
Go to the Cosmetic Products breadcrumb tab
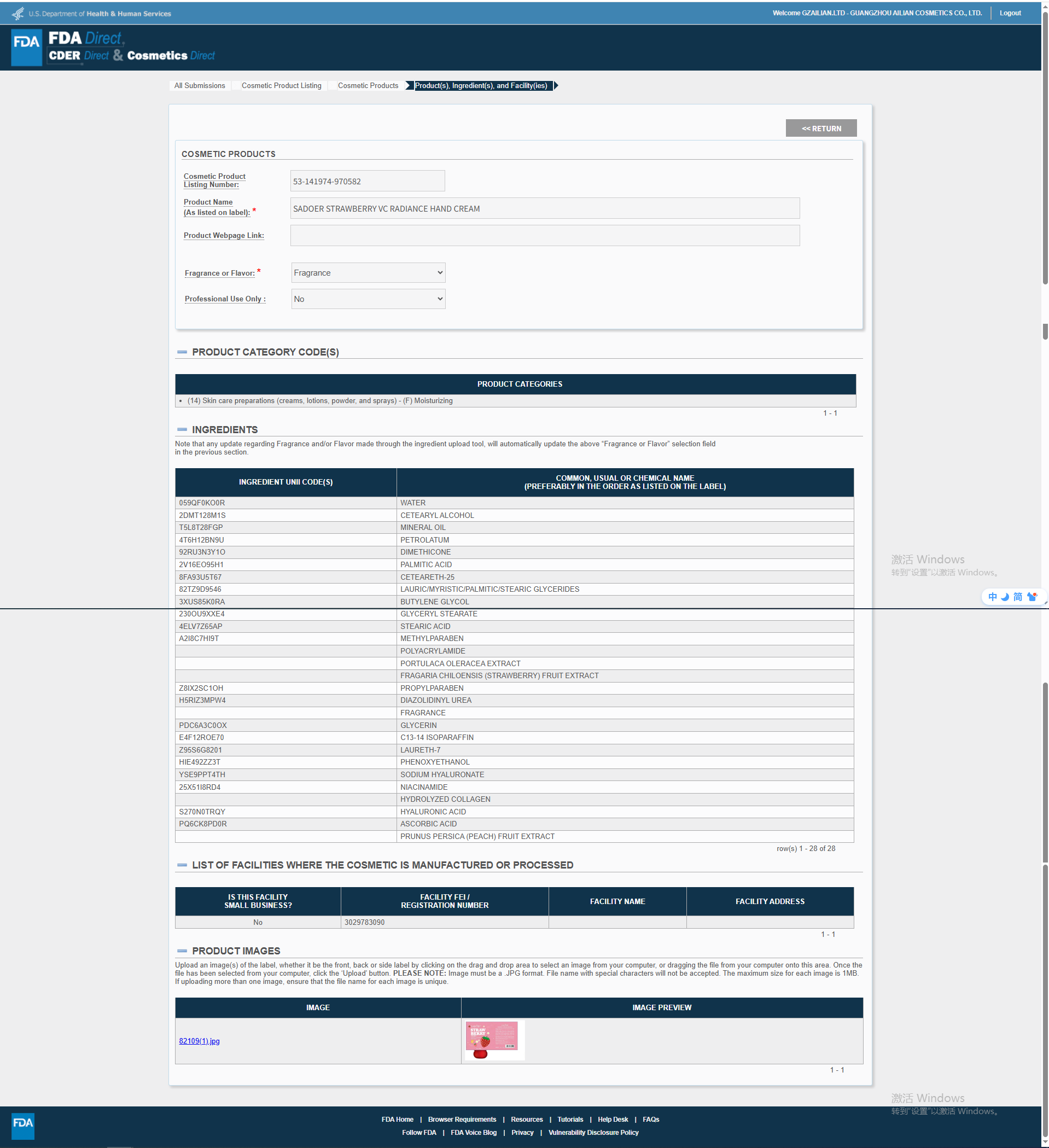tap(368, 85)
